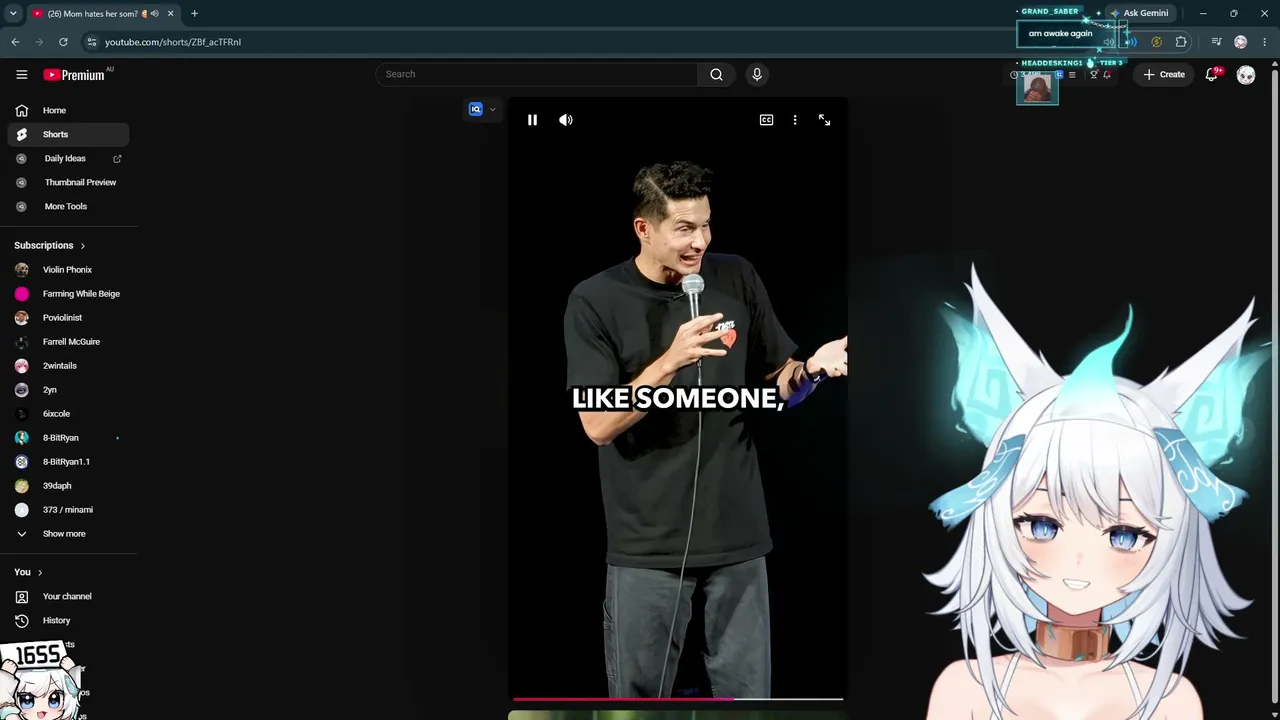This screenshot has height=720, width=1280.
Task: Open the tab search dropdown
Action: pyautogui.click(x=13, y=13)
